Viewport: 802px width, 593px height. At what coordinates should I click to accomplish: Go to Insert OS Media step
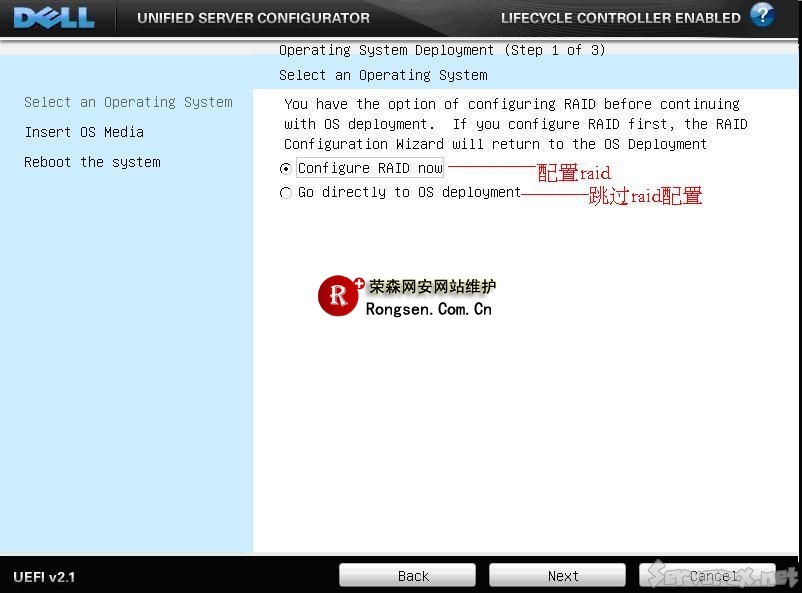[84, 132]
